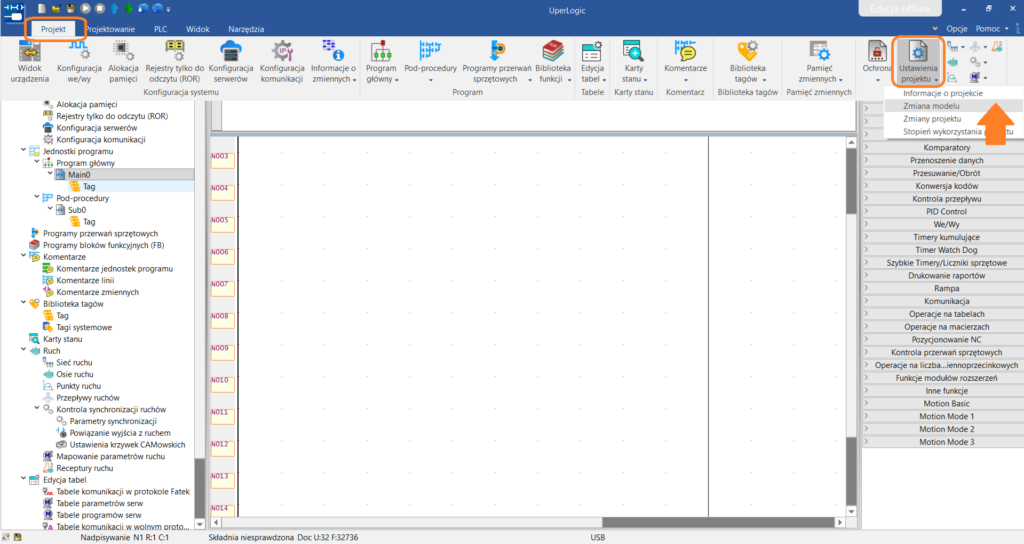Open the Opcje menu

pos(957,29)
